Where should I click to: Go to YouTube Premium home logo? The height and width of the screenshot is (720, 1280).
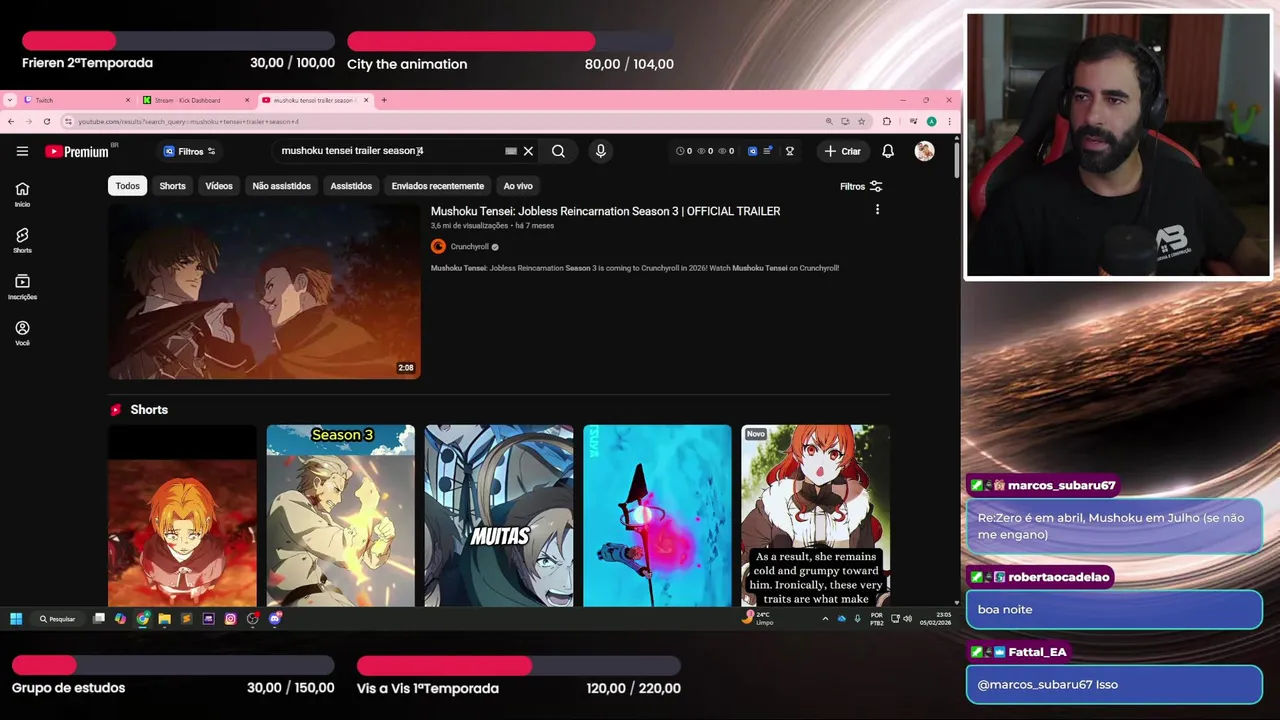pyautogui.click(x=77, y=152)
